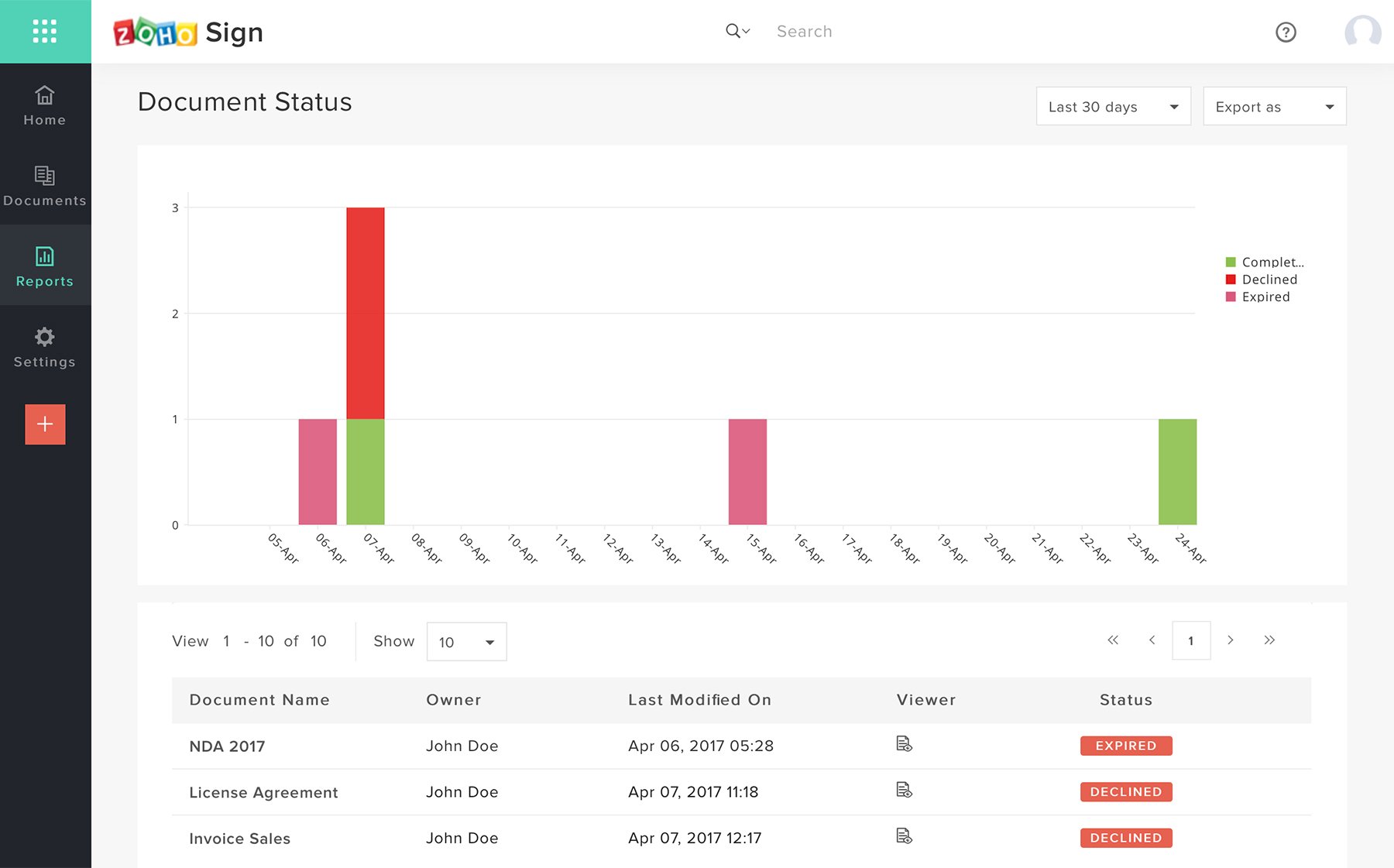Expand the Last 30 days dropdown
Screen dimensions: 1394x868
point(1113,107)
